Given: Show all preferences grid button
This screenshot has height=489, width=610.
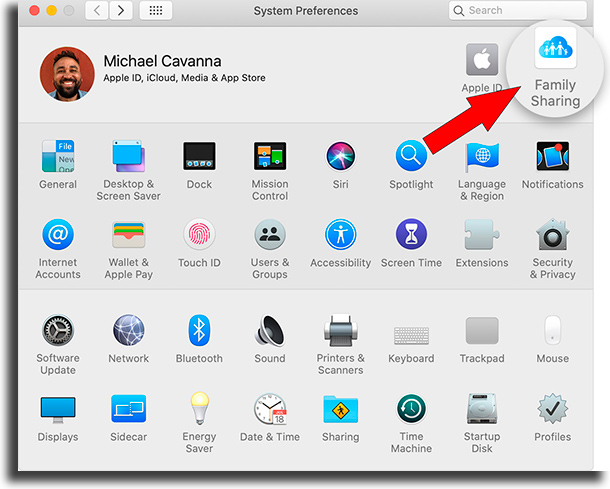Looking at the screenshot, I should [156, 11].
